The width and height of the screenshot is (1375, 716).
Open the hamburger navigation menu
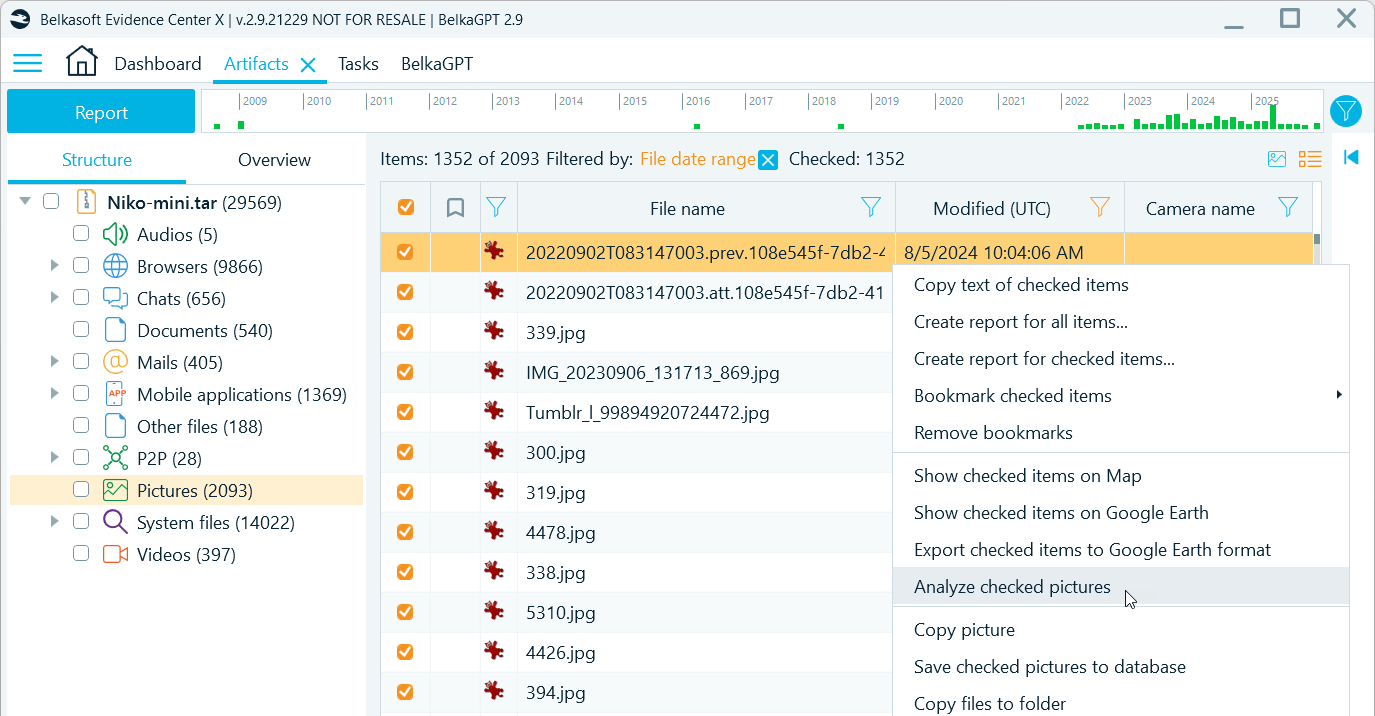[x=27, y=62]
